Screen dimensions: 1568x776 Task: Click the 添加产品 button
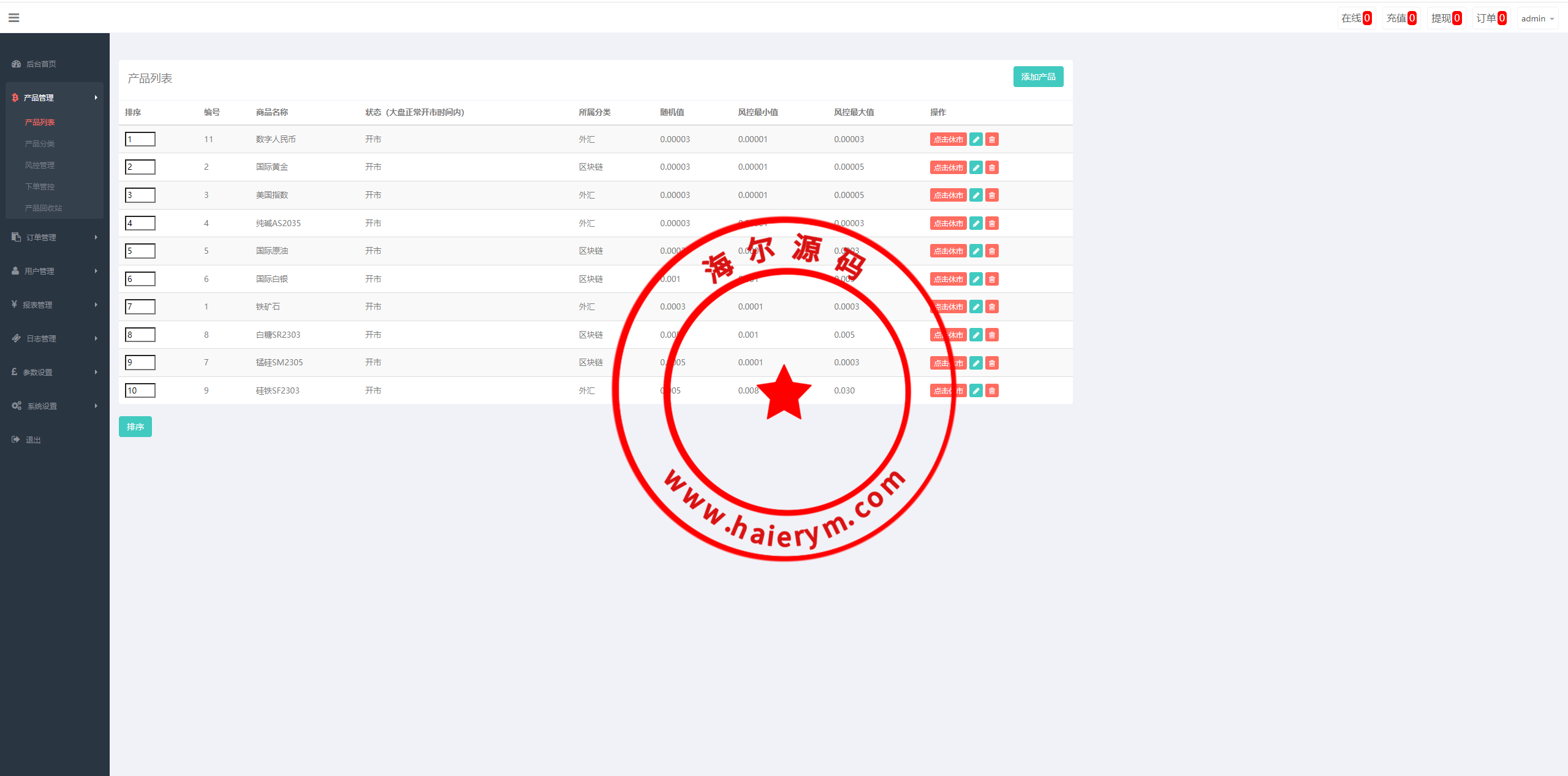point(1037,77)
